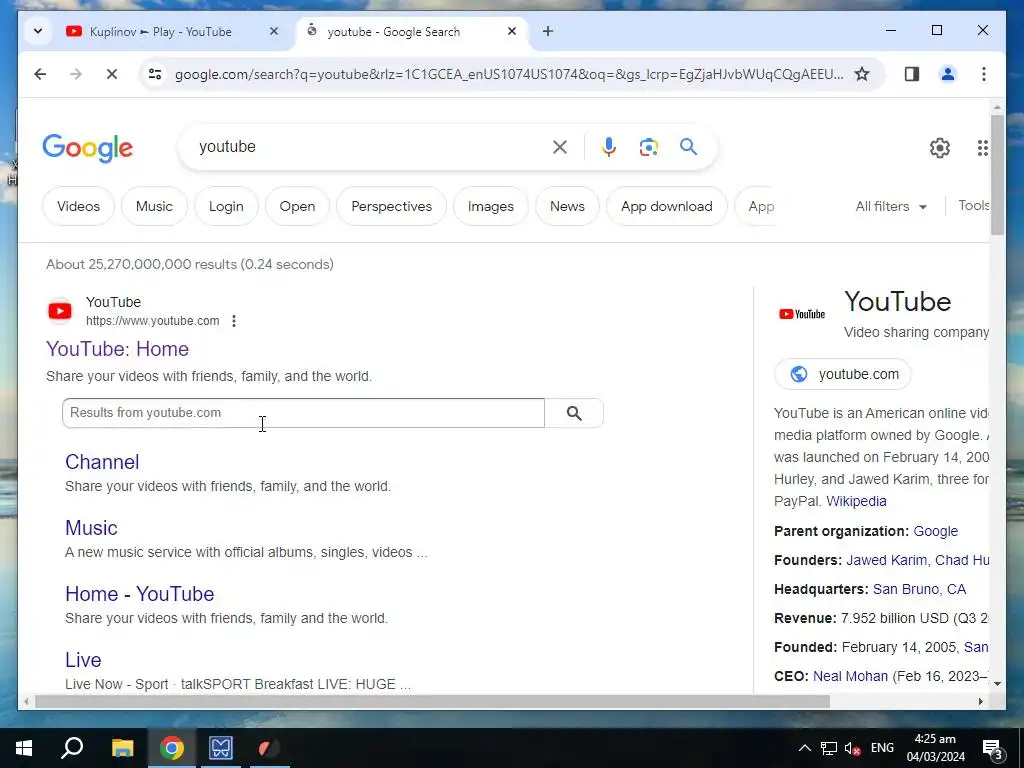Expand the All filters dropdown
This screenshot has height=768, width=1024.
point(891,206)
